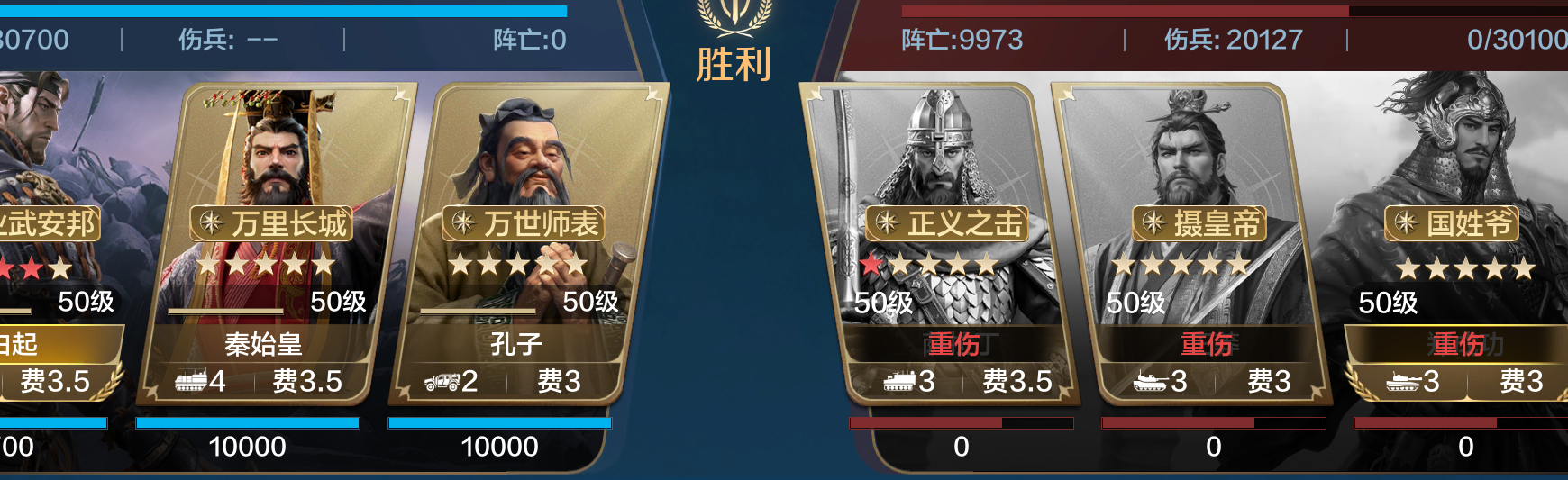Click the red troop bar under 摄皇帝 card
The height and width of the screenshot is (480, 1568).
[x=1214, y=422]
